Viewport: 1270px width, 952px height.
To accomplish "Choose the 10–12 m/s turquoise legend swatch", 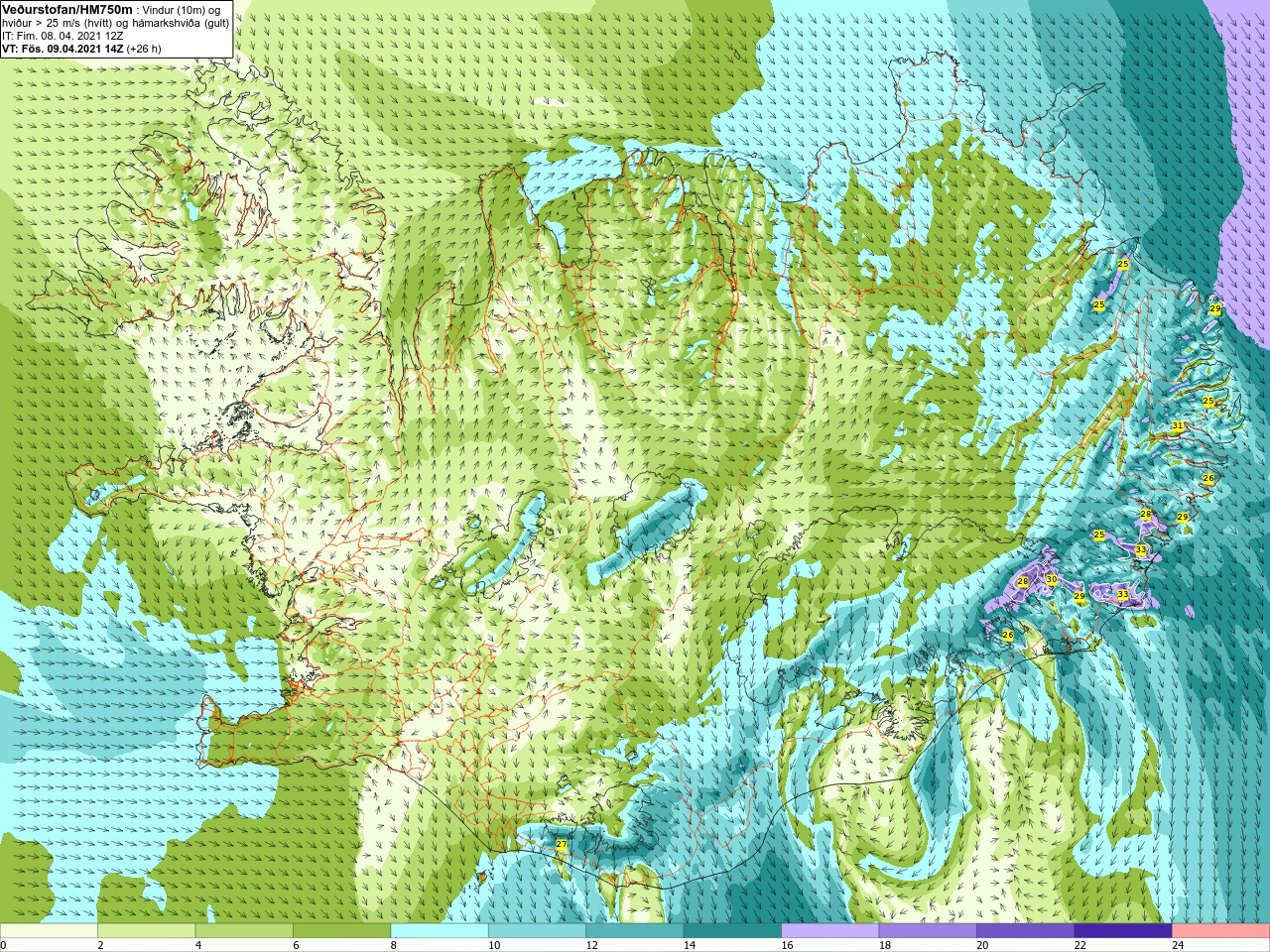I will (x=537, y=930).
